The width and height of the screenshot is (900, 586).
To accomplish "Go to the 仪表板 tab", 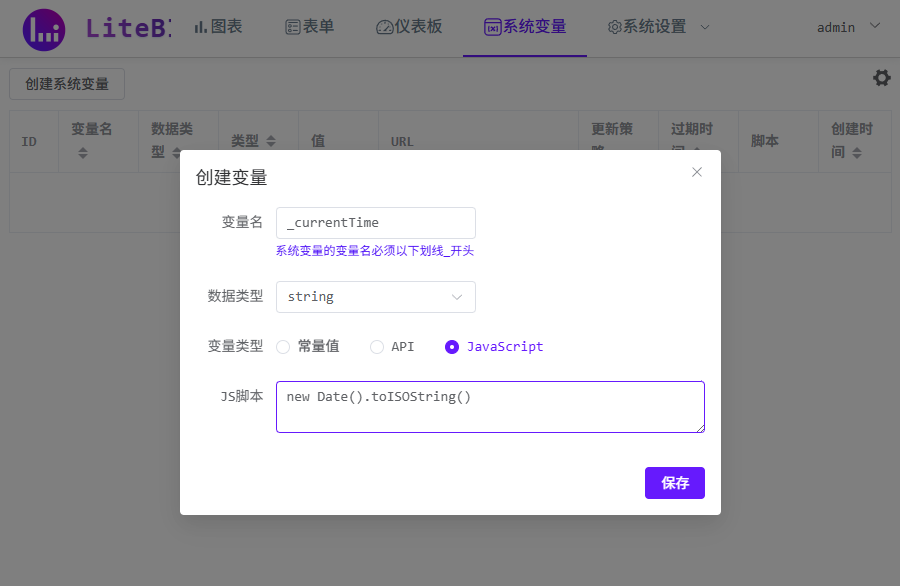I will (413, 27).
